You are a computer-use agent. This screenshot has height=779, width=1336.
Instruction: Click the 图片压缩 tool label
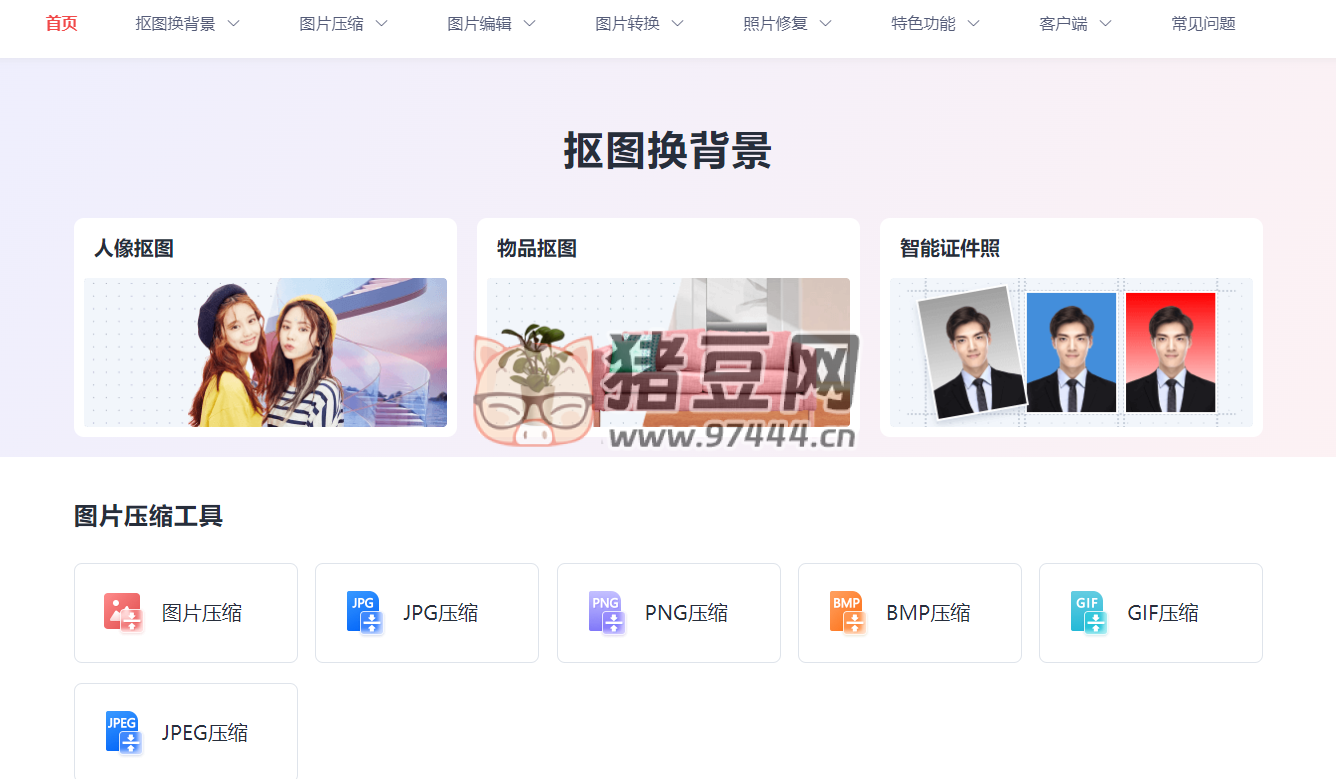(202, 613)
